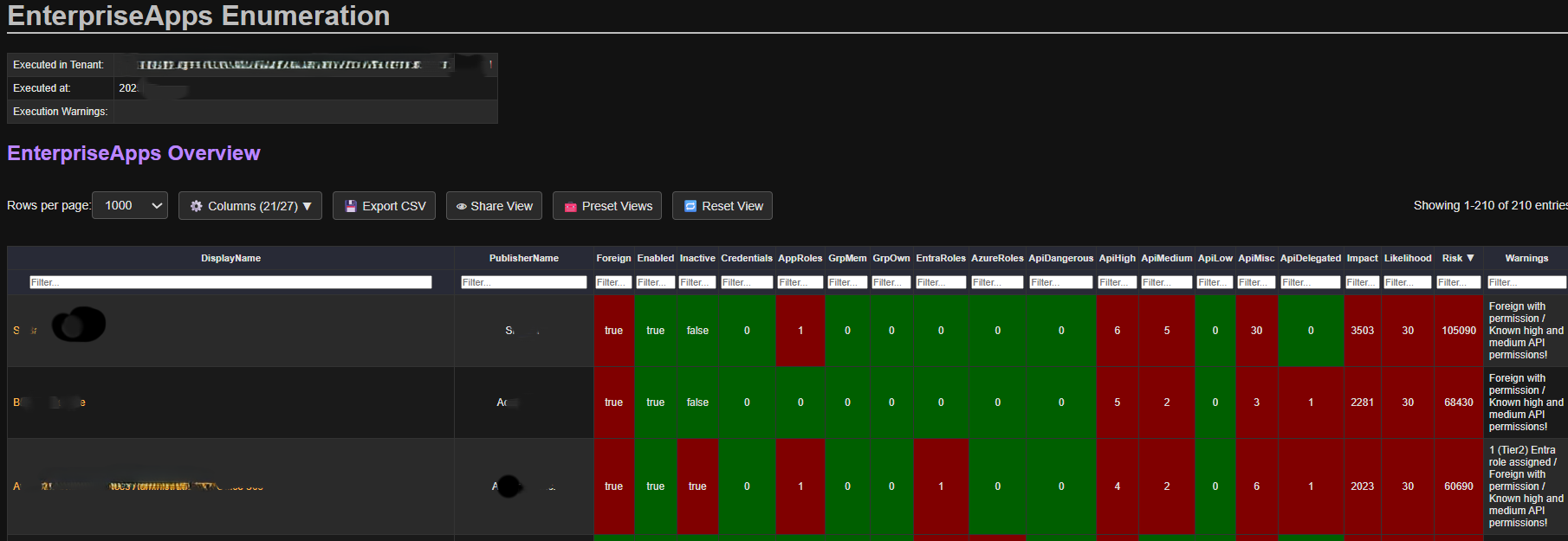Viewport: 1568px width, 541px height.
Task: Focus the Warnings column filter field
Action: [1526, 282]
